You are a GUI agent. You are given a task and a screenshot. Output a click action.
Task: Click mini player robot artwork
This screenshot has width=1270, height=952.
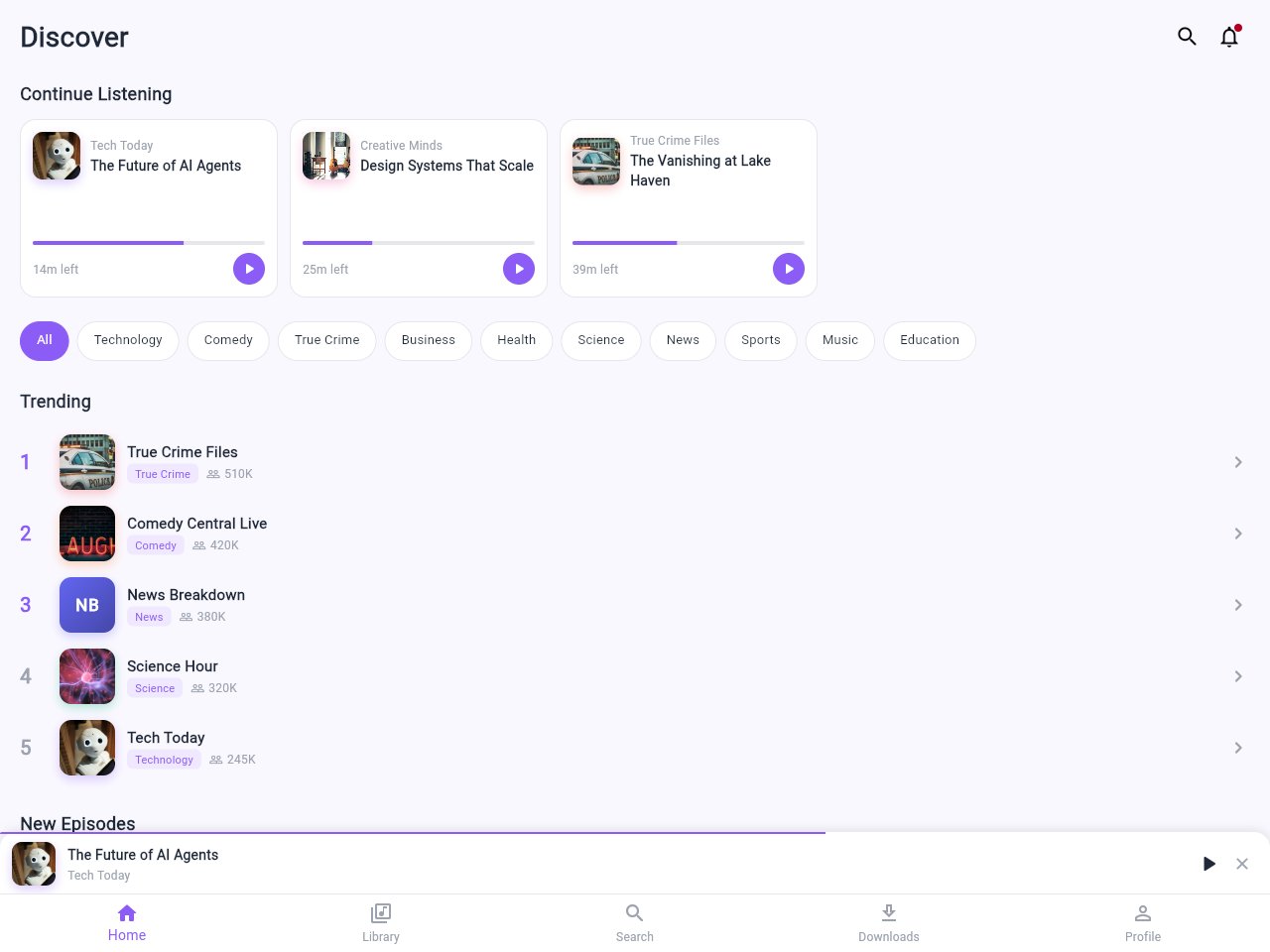pyautogui.click(x=34, y=864)
